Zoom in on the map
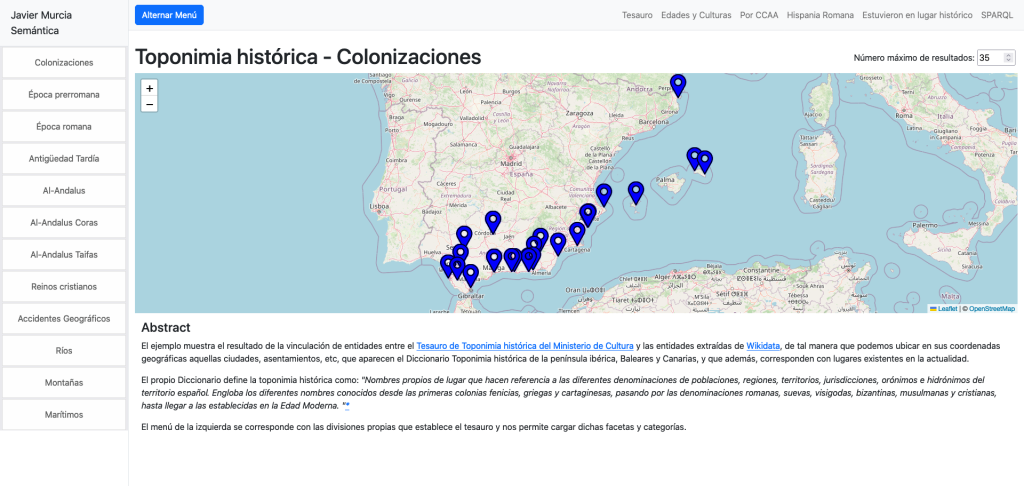This screenshot has width=1024, height=486. point(150,88)
